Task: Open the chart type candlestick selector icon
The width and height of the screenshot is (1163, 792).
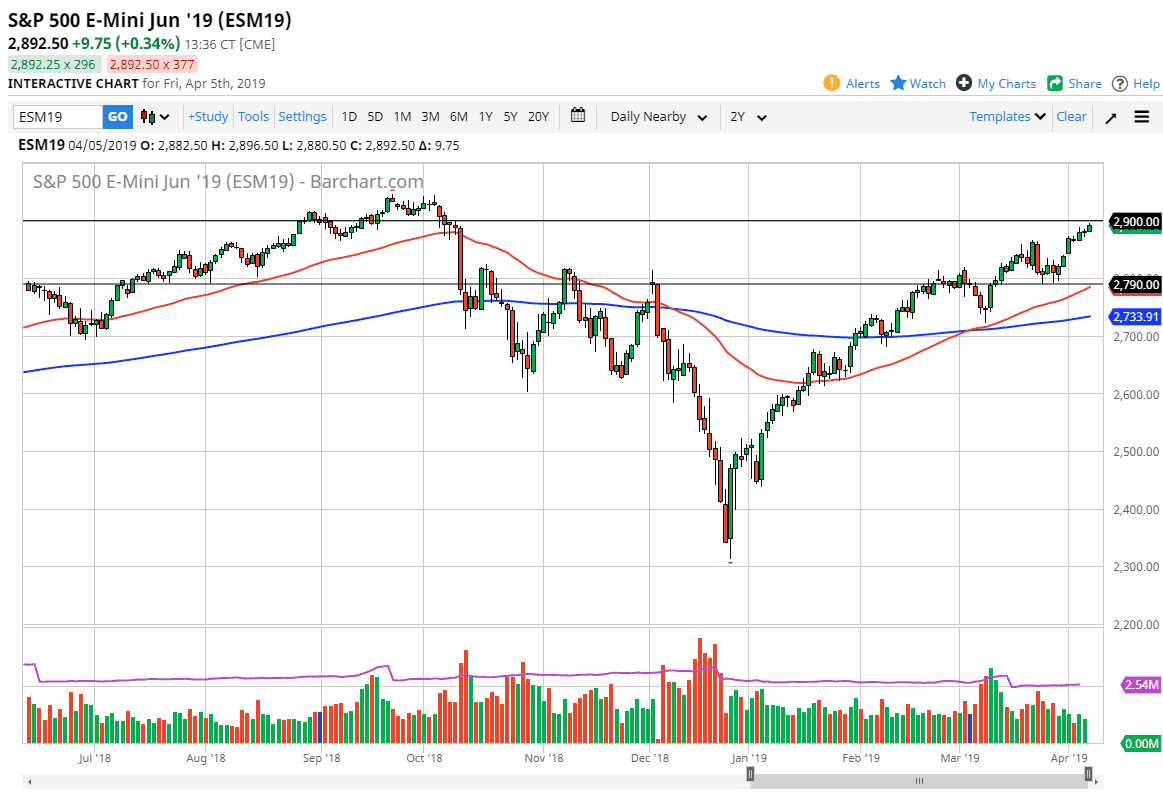Action: (148, 117)
